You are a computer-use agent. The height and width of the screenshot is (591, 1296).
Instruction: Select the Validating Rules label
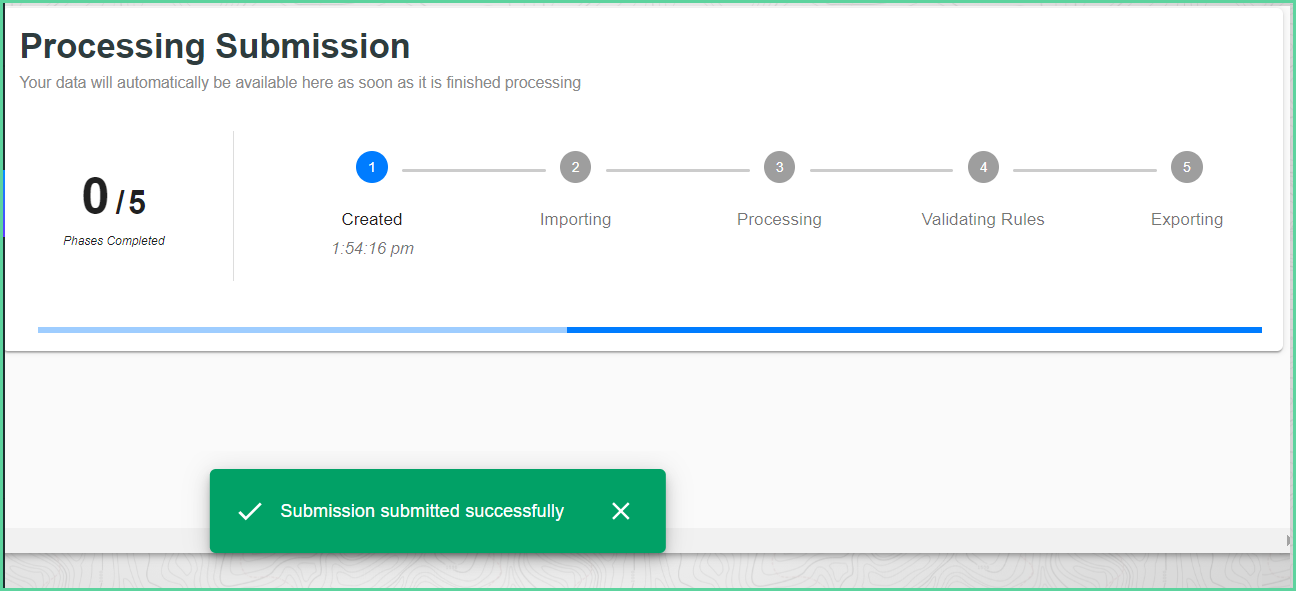[983, 219]
